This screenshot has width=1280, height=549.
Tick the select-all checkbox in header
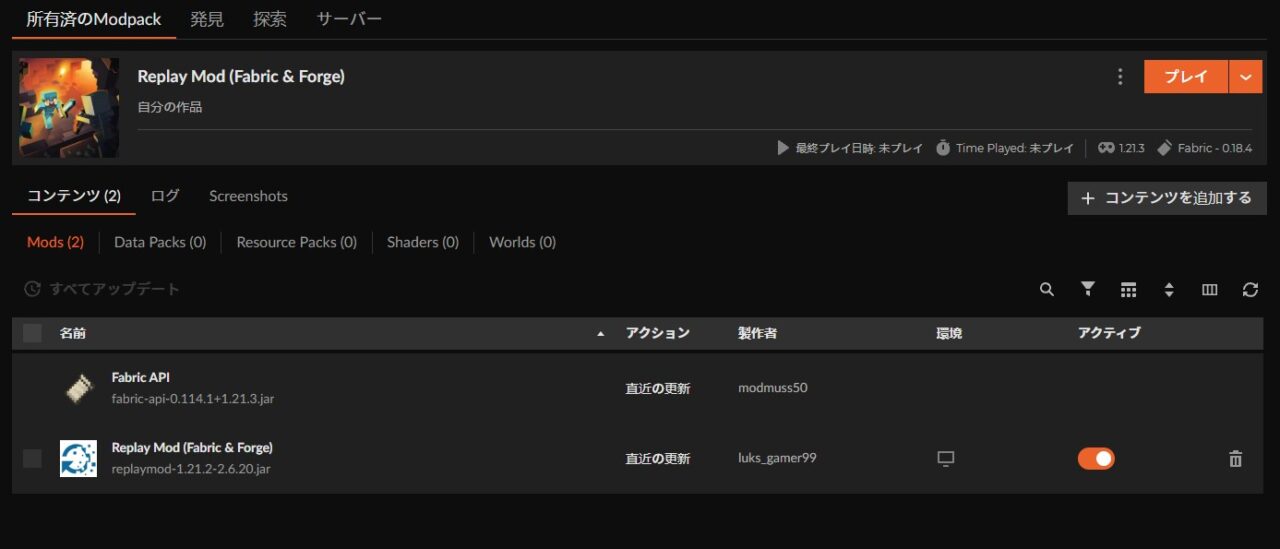33,333
